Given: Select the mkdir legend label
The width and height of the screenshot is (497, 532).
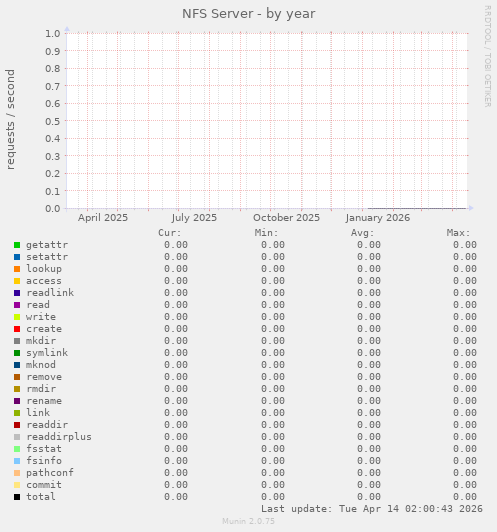Looking at the screenshot, I should pos(41,341).
